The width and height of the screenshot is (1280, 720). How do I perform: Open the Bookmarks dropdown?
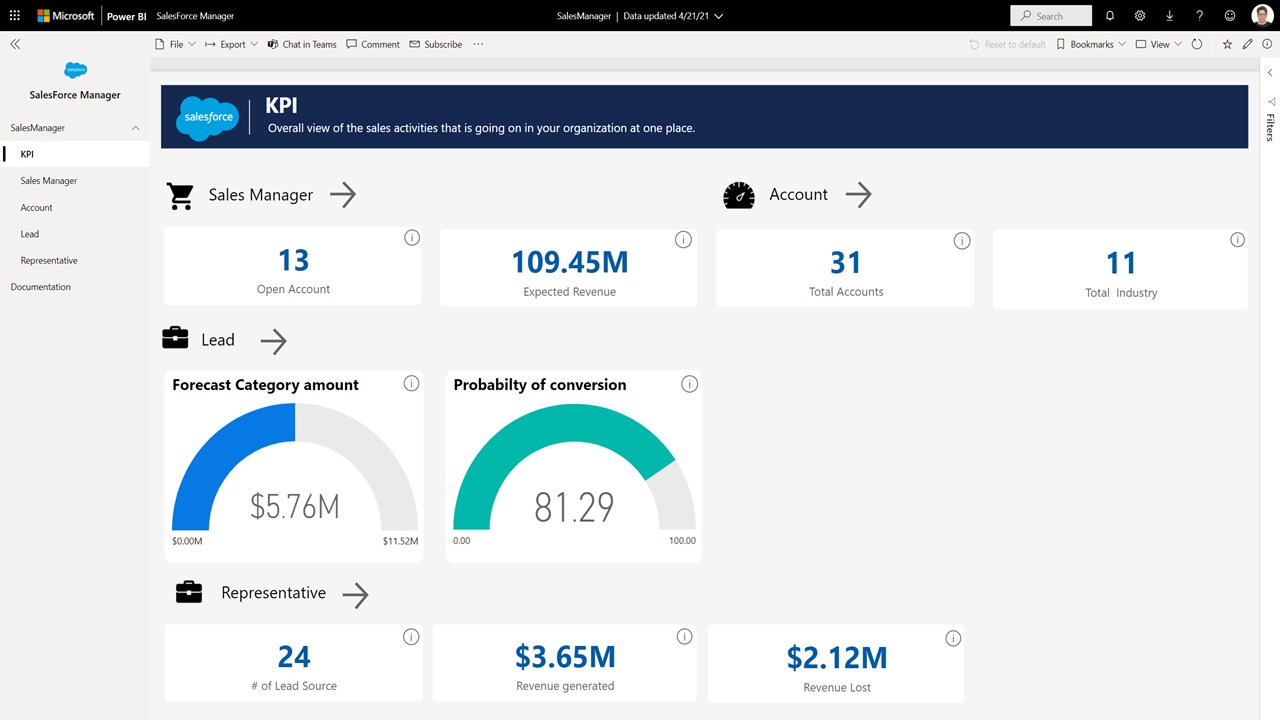(1091, 44)
